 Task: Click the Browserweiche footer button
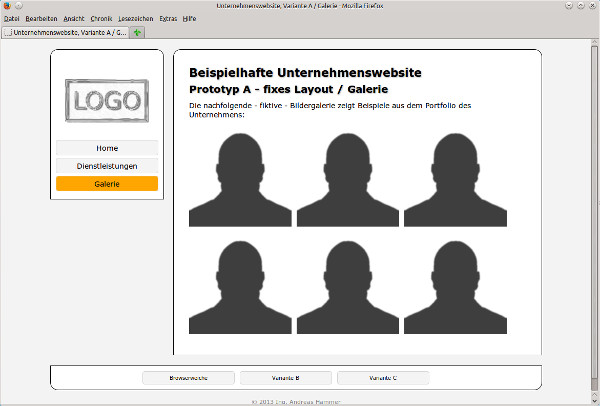(x=188, y=378)
